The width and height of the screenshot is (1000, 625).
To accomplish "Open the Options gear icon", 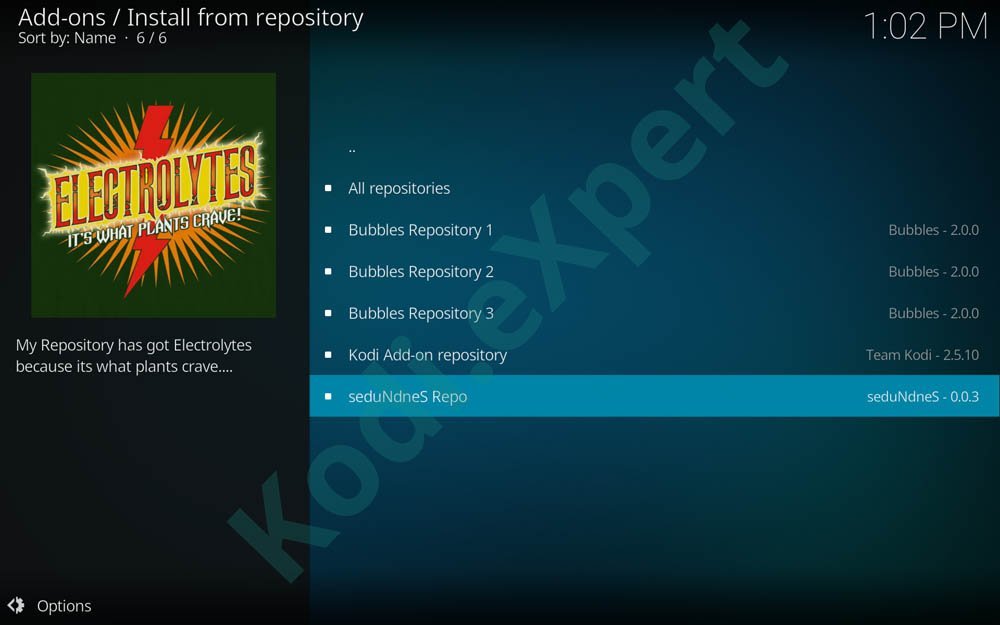I will 16,605.
